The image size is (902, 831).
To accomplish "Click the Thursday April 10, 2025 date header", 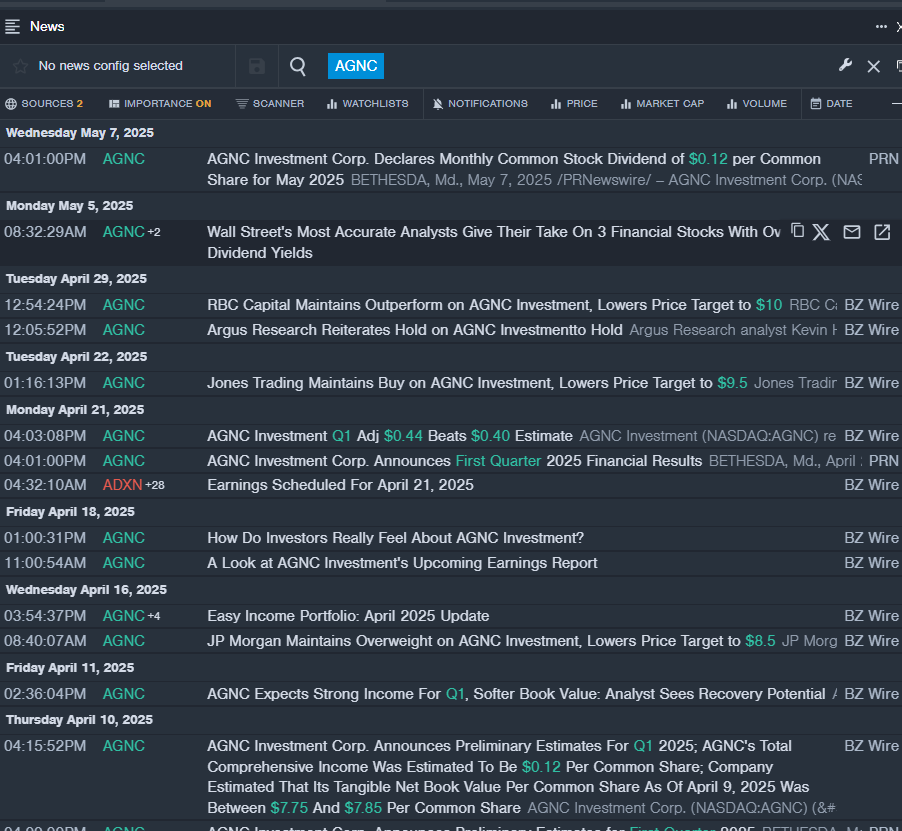I will [79, 720].
